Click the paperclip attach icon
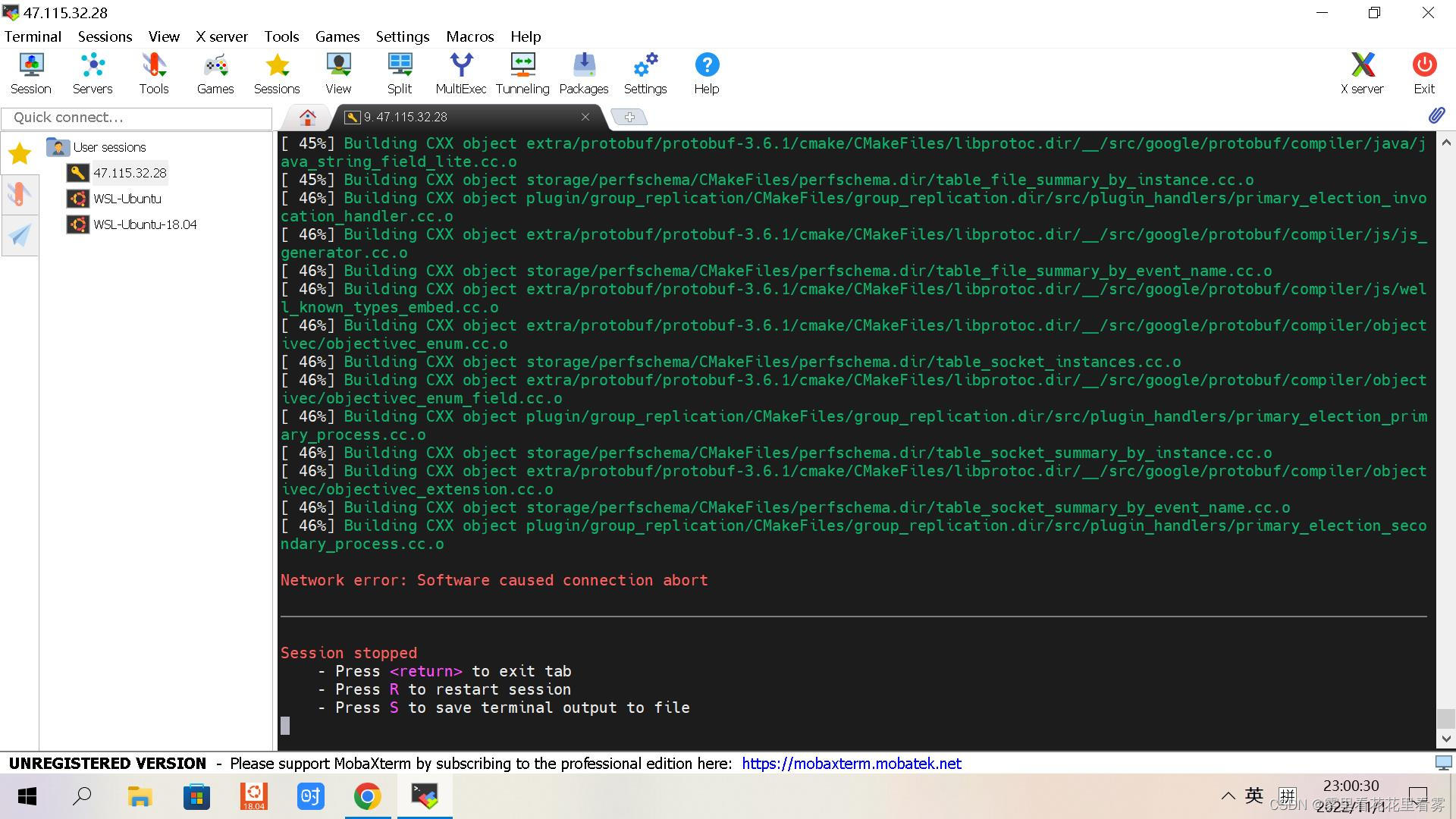The width and height of the screenshot is (1456, 819). (1436, 115)
